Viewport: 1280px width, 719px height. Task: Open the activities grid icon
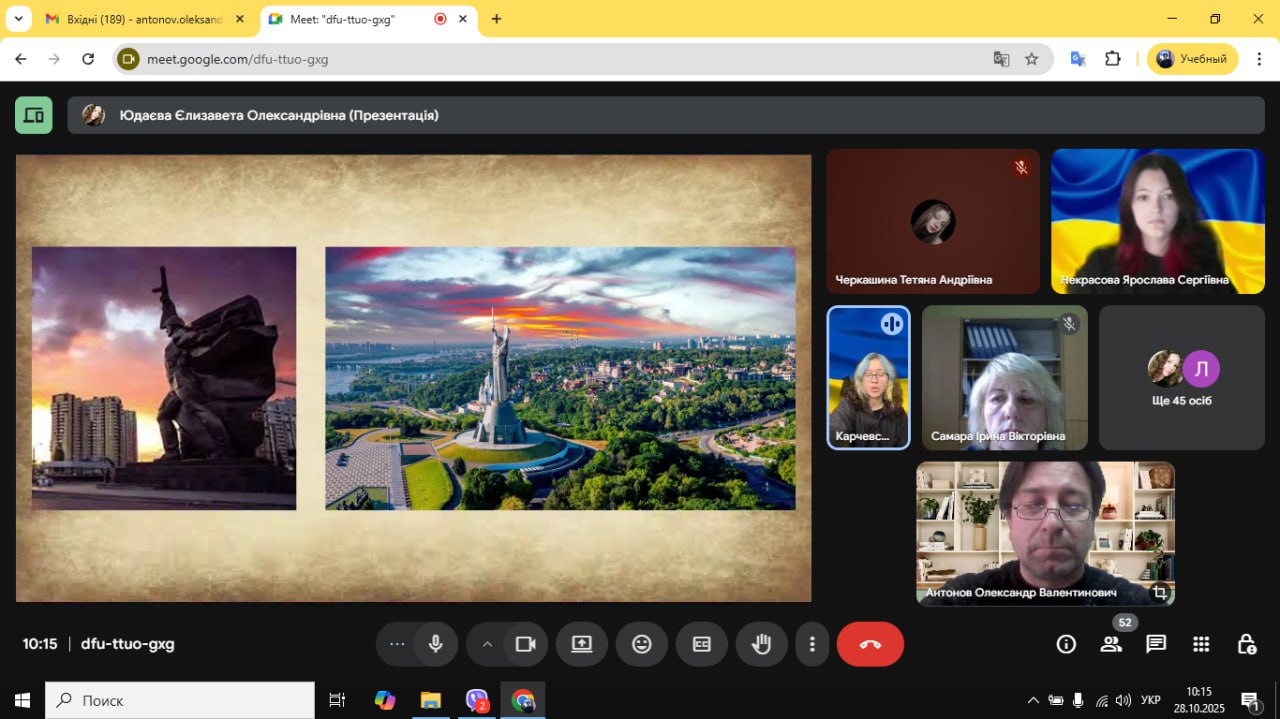pos(1201,644)
